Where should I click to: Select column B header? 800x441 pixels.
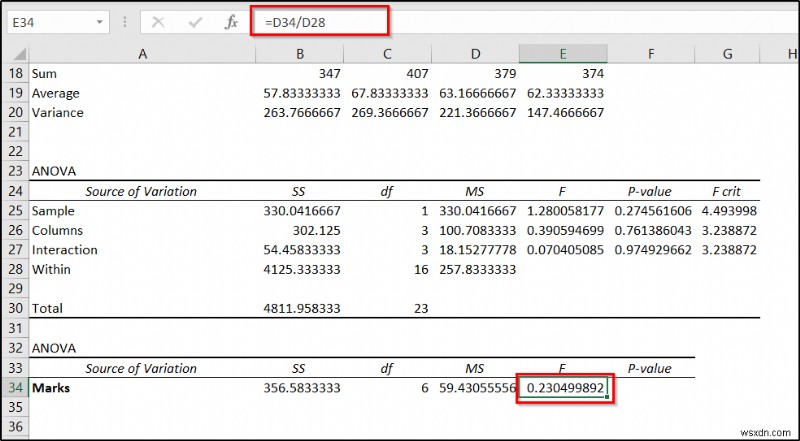click(x=300, y=54)
